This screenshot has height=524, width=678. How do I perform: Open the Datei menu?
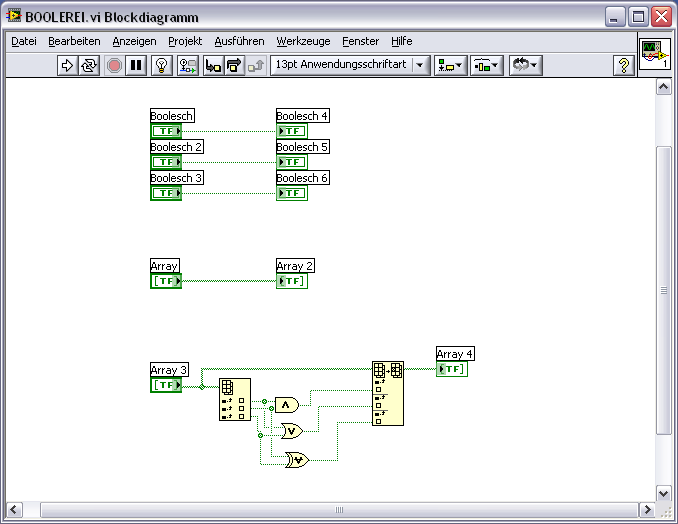(x=23, y=41)
